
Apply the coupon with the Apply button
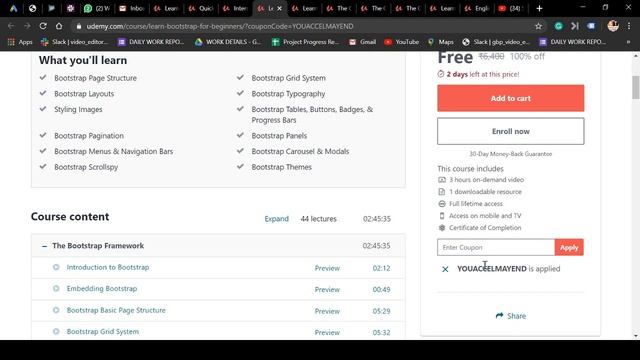(569, 247)
